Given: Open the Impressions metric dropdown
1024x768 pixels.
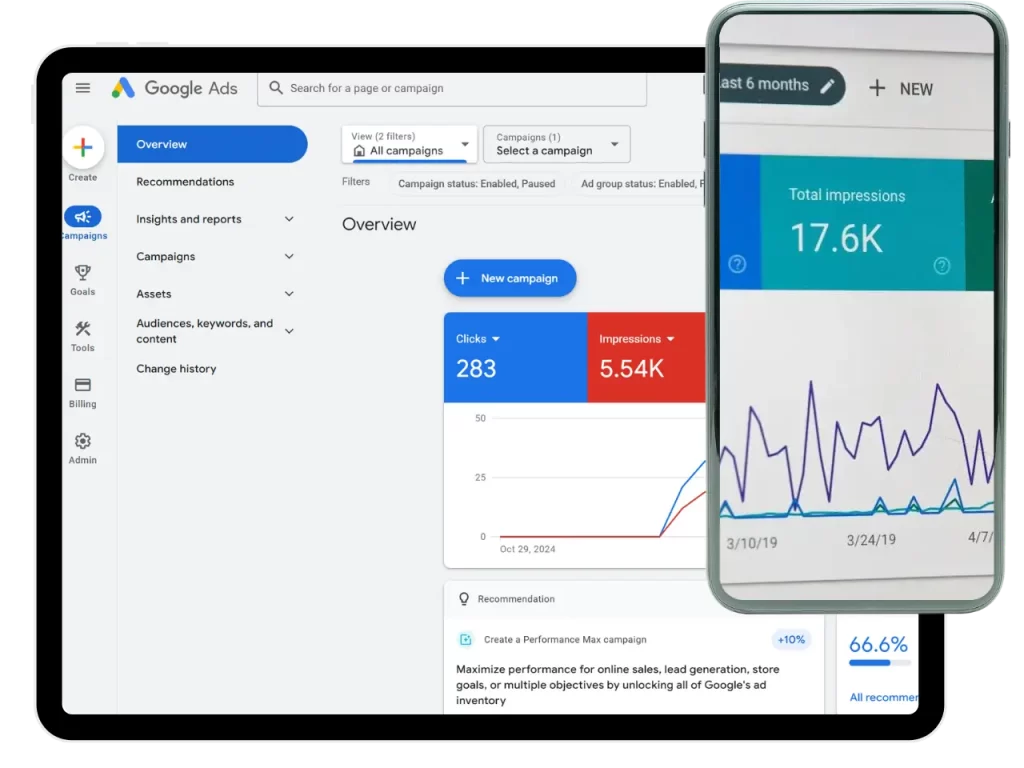Looking at the screenshot, I should (670, 339).
